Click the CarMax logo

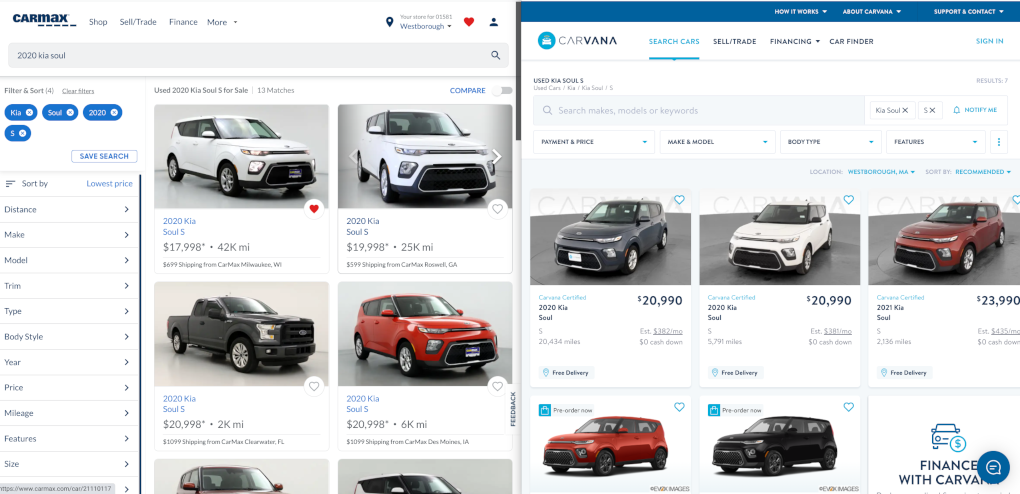(44, 20)
